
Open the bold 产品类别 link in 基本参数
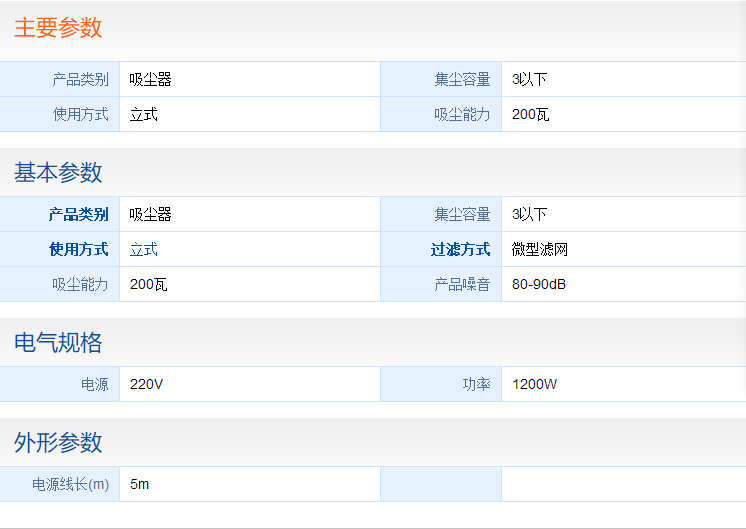(78, 214)
